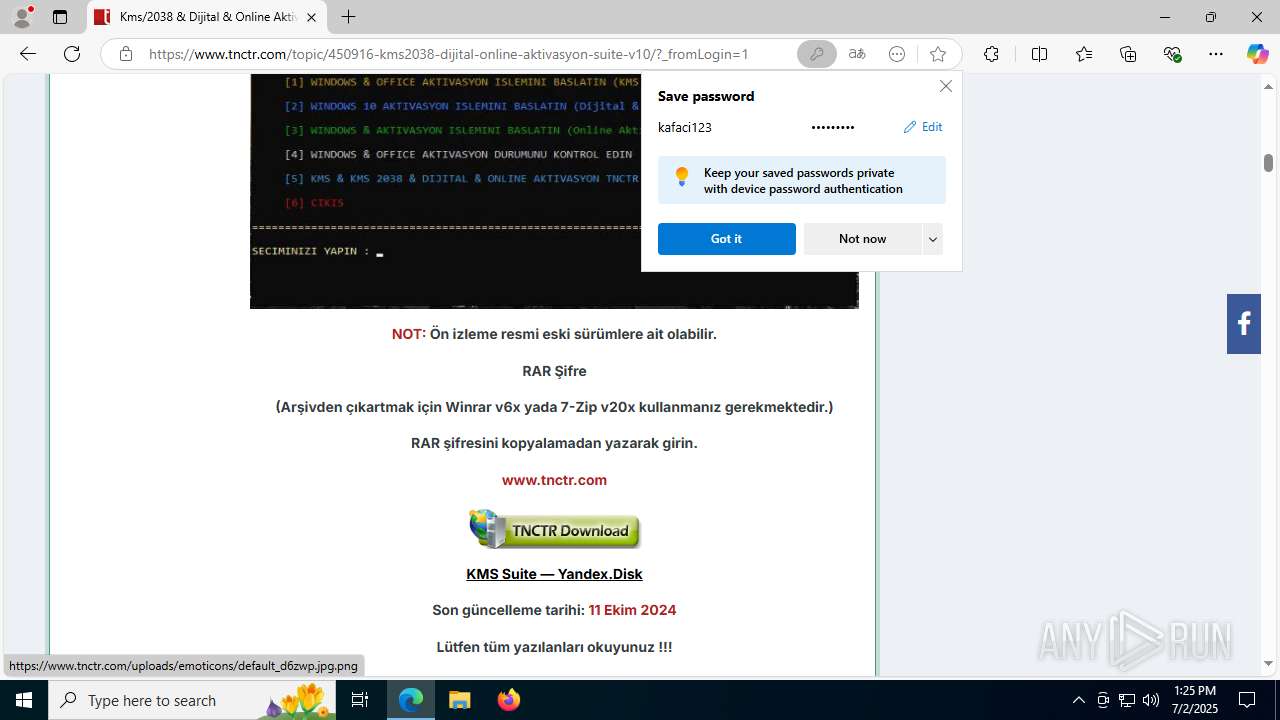
Task: Open the Extensions puzzle icon
Action: (991, 54)
